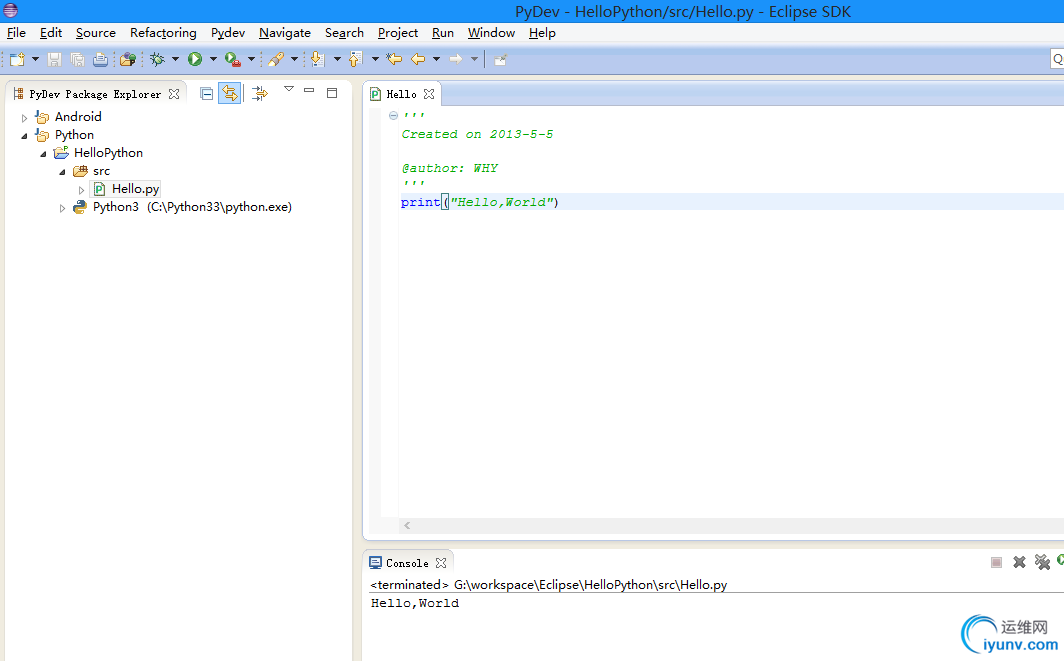Close the Hello editor tab
The image size is (1064, 661).
(x=429, y=94)
